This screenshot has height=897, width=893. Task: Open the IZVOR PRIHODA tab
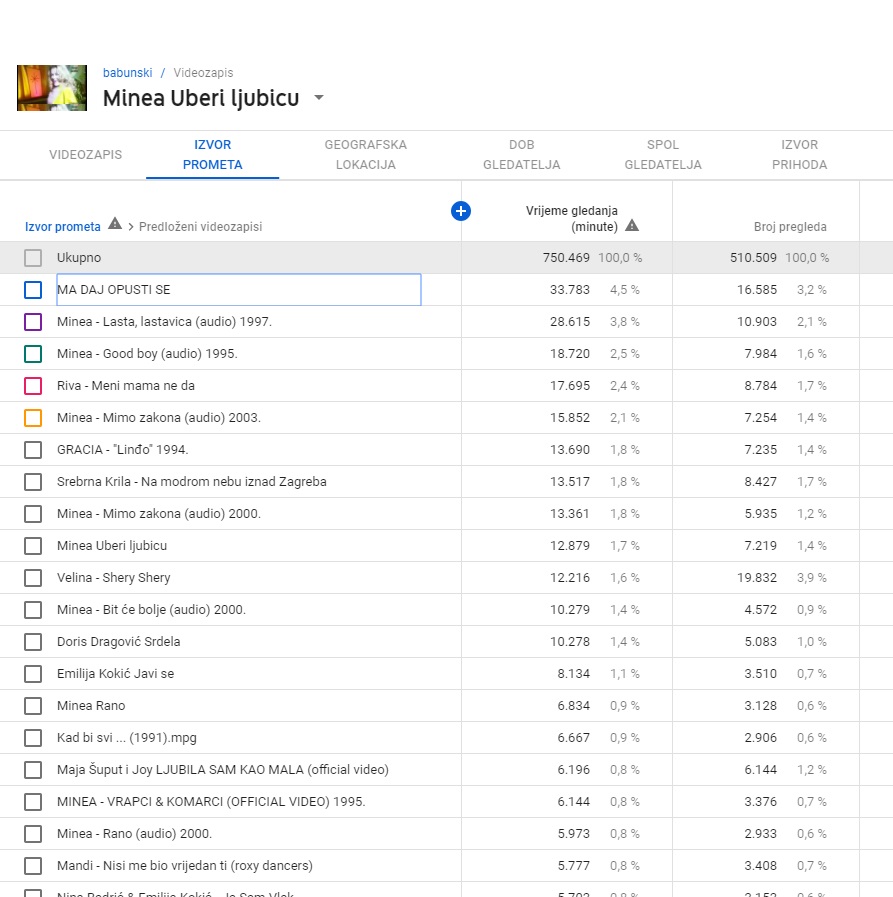pyautogui.click(x=799, y=154)
